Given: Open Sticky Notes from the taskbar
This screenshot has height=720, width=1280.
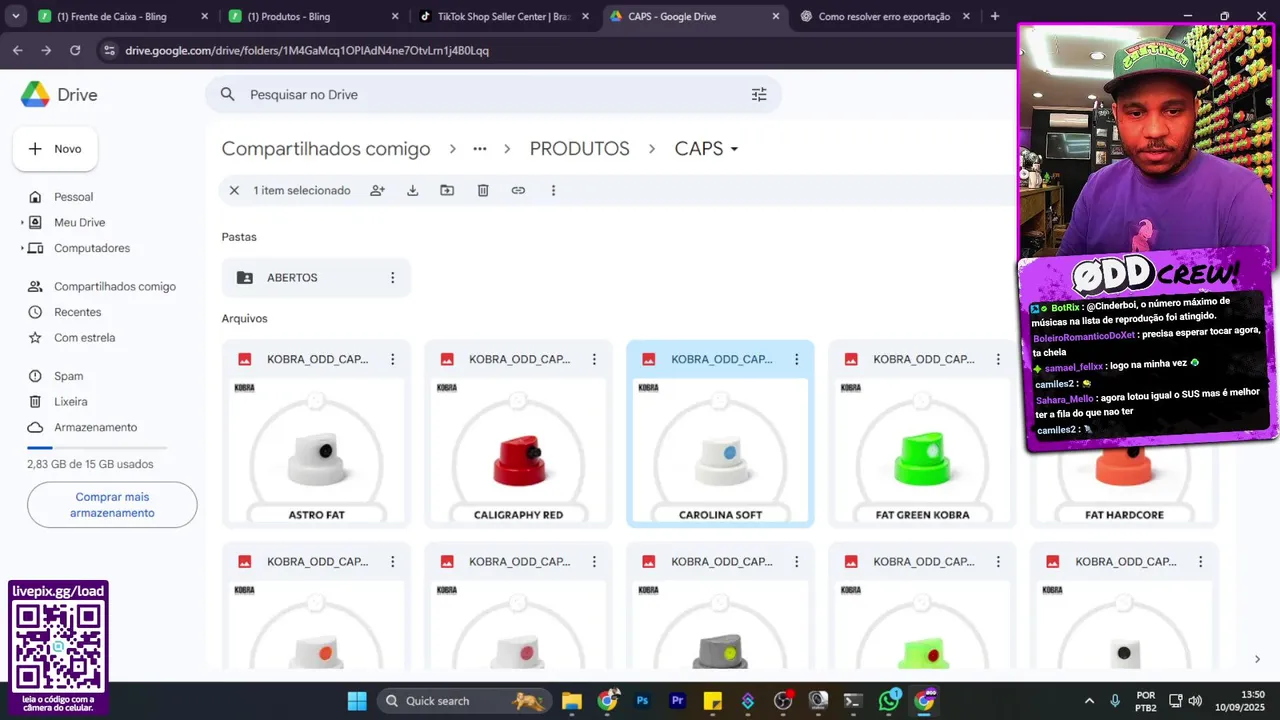Looking at the screenshot, I should pyautogui.click(x=712, y=701).
